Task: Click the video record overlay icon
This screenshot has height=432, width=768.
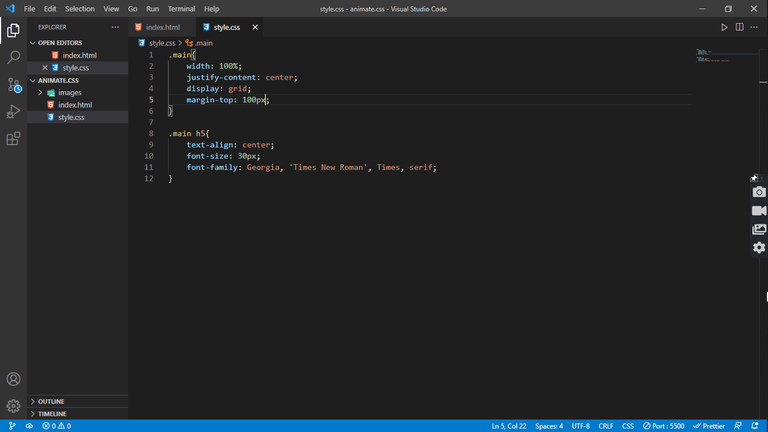Action: [x=759, y=211]
